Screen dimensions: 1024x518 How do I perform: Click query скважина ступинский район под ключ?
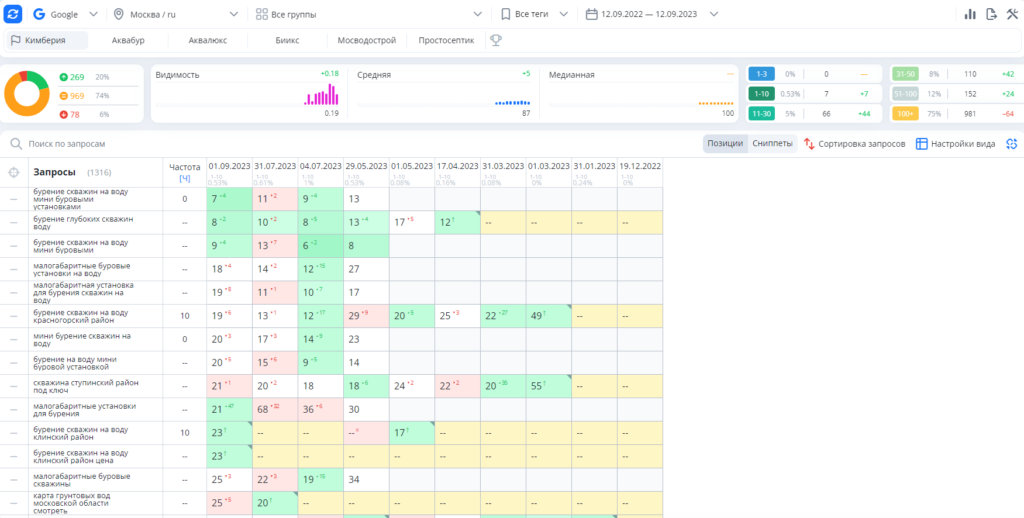(86, 387)
